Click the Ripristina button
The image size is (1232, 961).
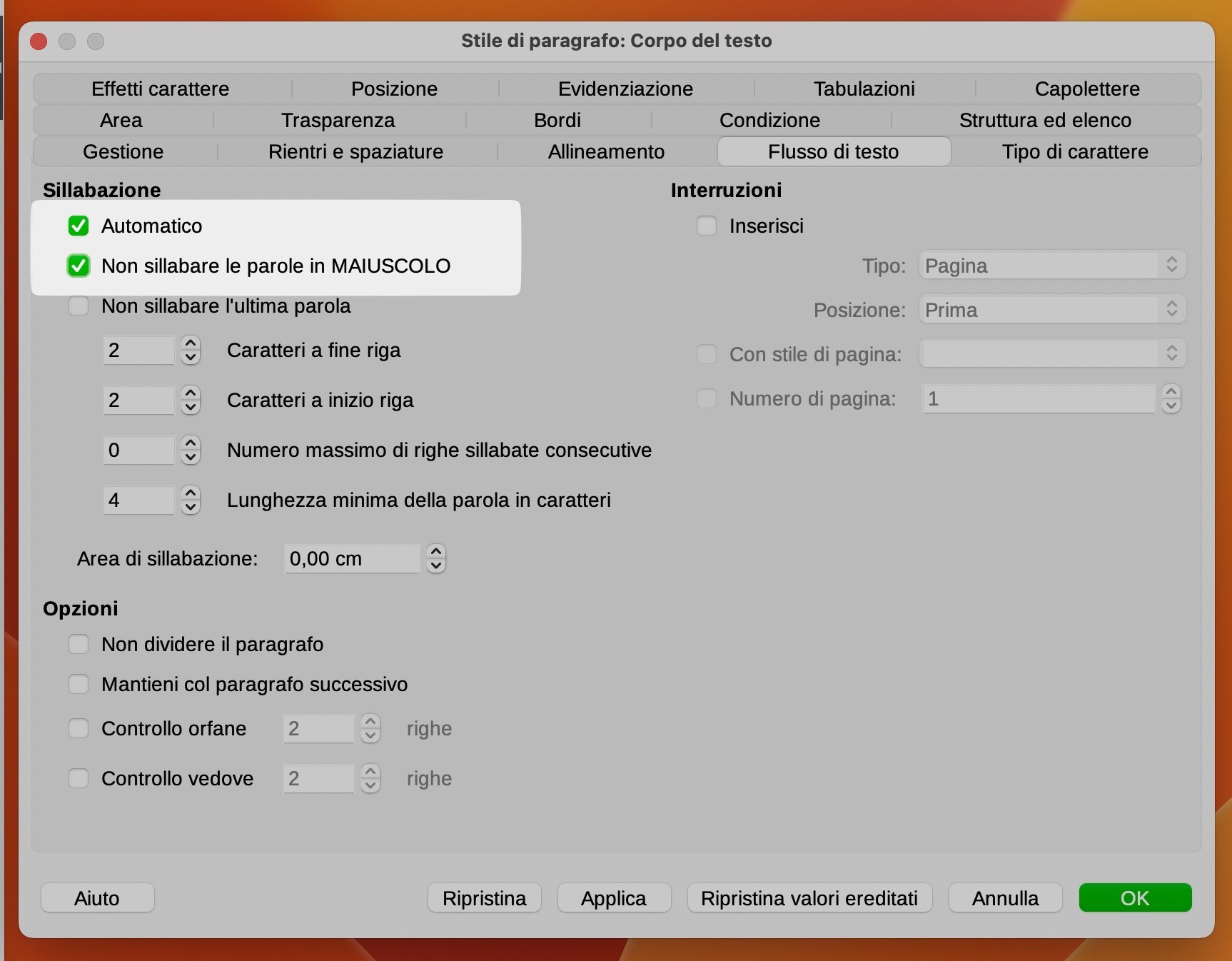(x=485, y=898)
